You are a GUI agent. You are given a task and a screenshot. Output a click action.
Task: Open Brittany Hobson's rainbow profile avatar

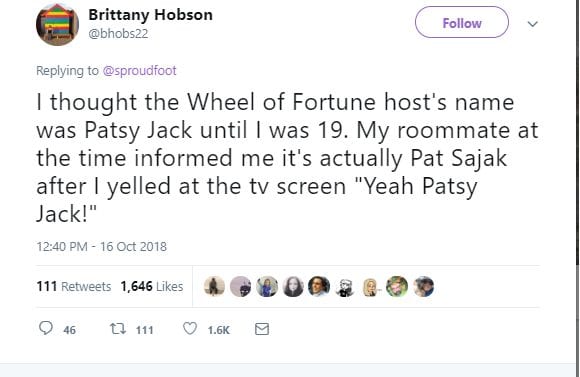click(57, 24)
